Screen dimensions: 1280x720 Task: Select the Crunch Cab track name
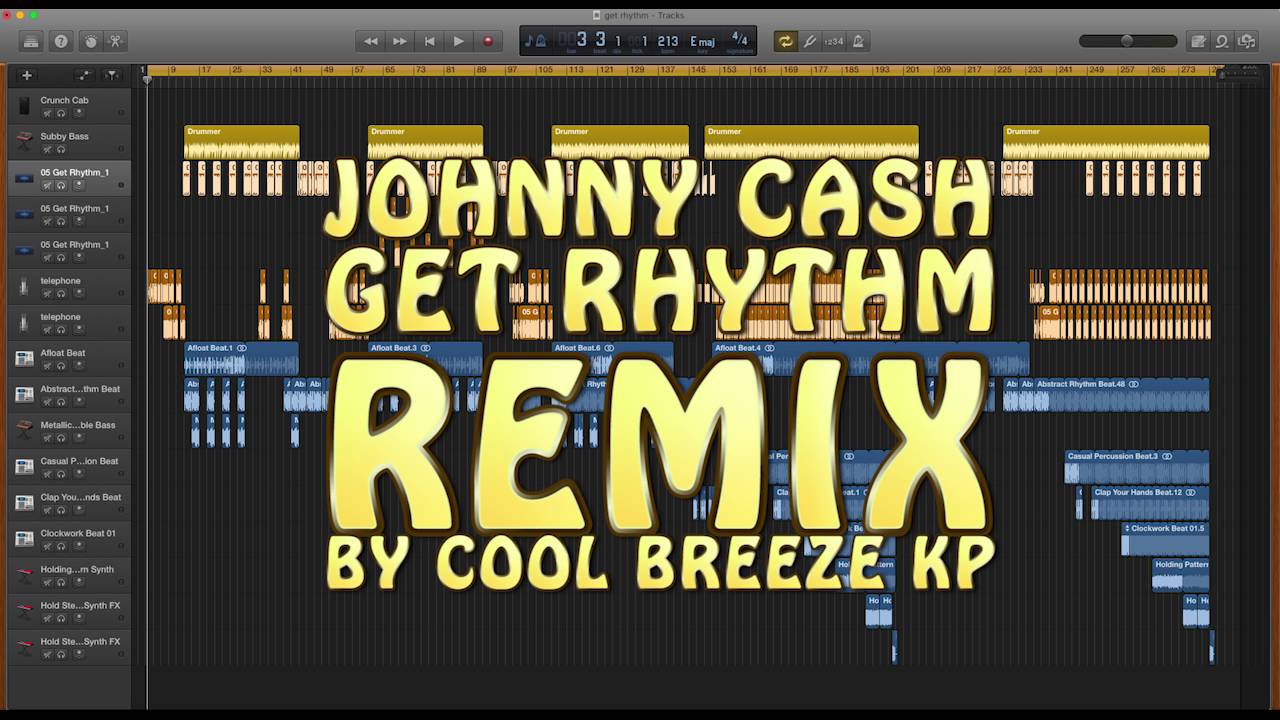coord(64,100)
